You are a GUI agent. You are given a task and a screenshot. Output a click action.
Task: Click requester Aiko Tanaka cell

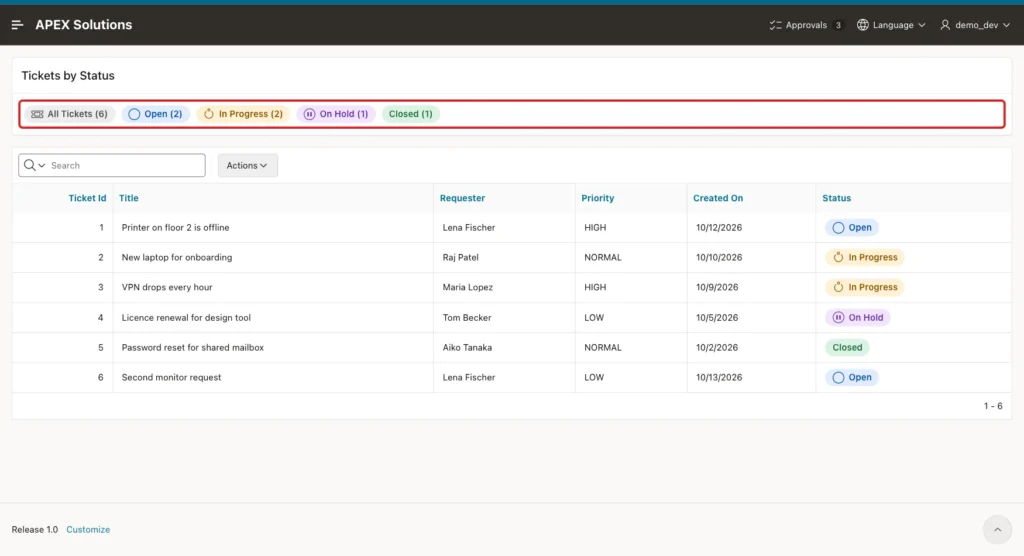[x=467, y=348]
